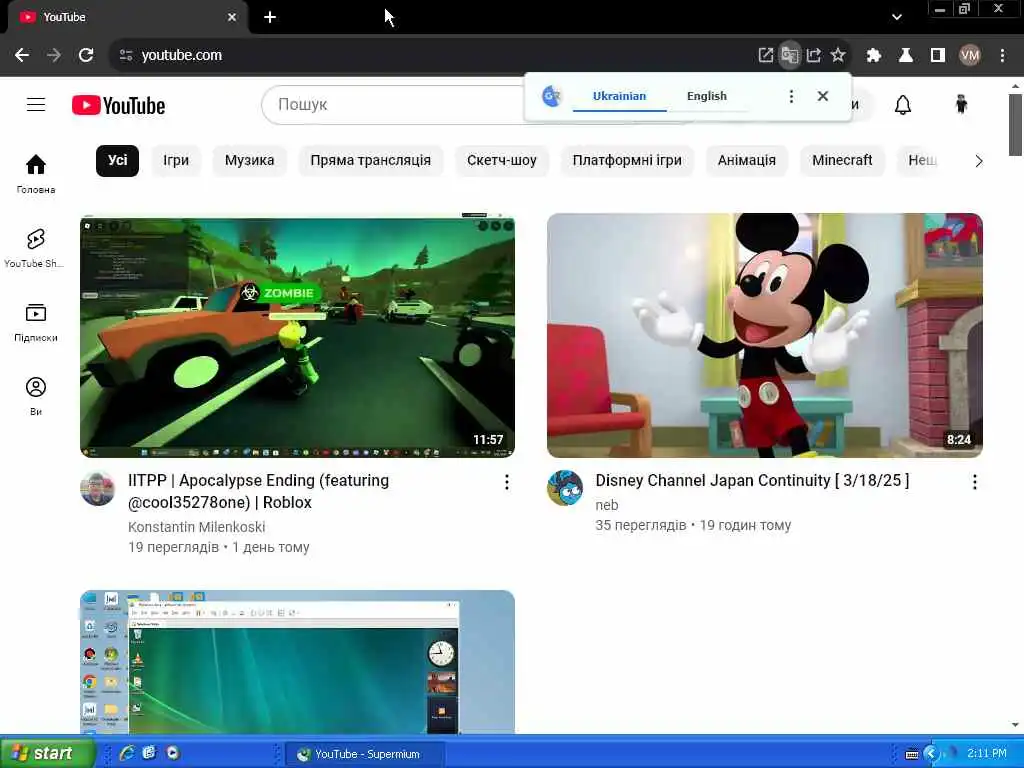Open the Windows desktop video thumbnail
The height and width of the screenshot is (768, 1024).
pyautogui.click(x=297, y=662)
